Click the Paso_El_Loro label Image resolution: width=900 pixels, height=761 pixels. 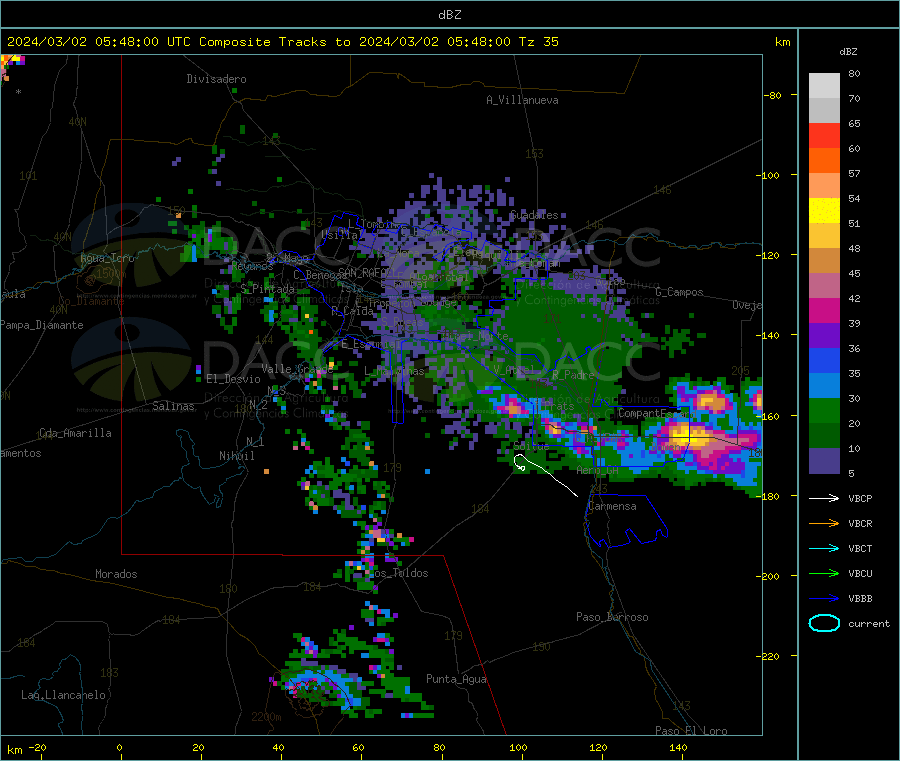(x=691, y=731)
